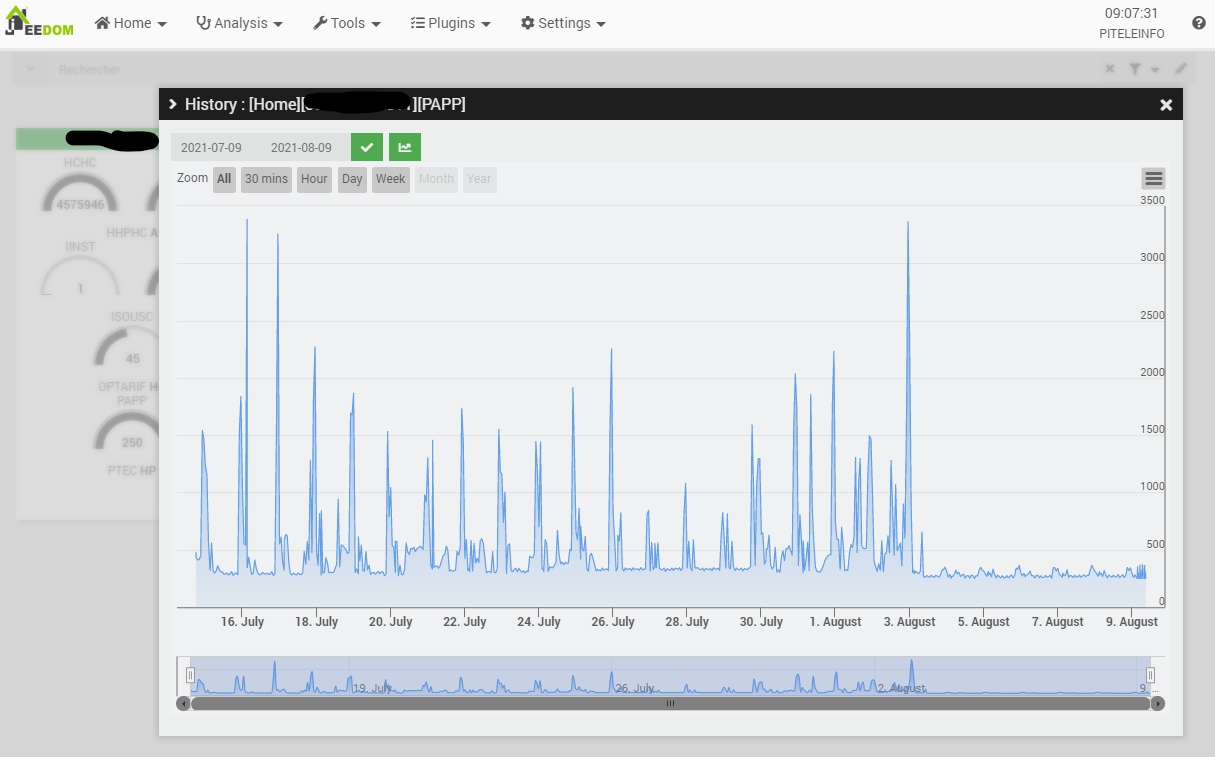Select the 30 mins zoom range
The image size is (1215, 757).
[266, 179]
